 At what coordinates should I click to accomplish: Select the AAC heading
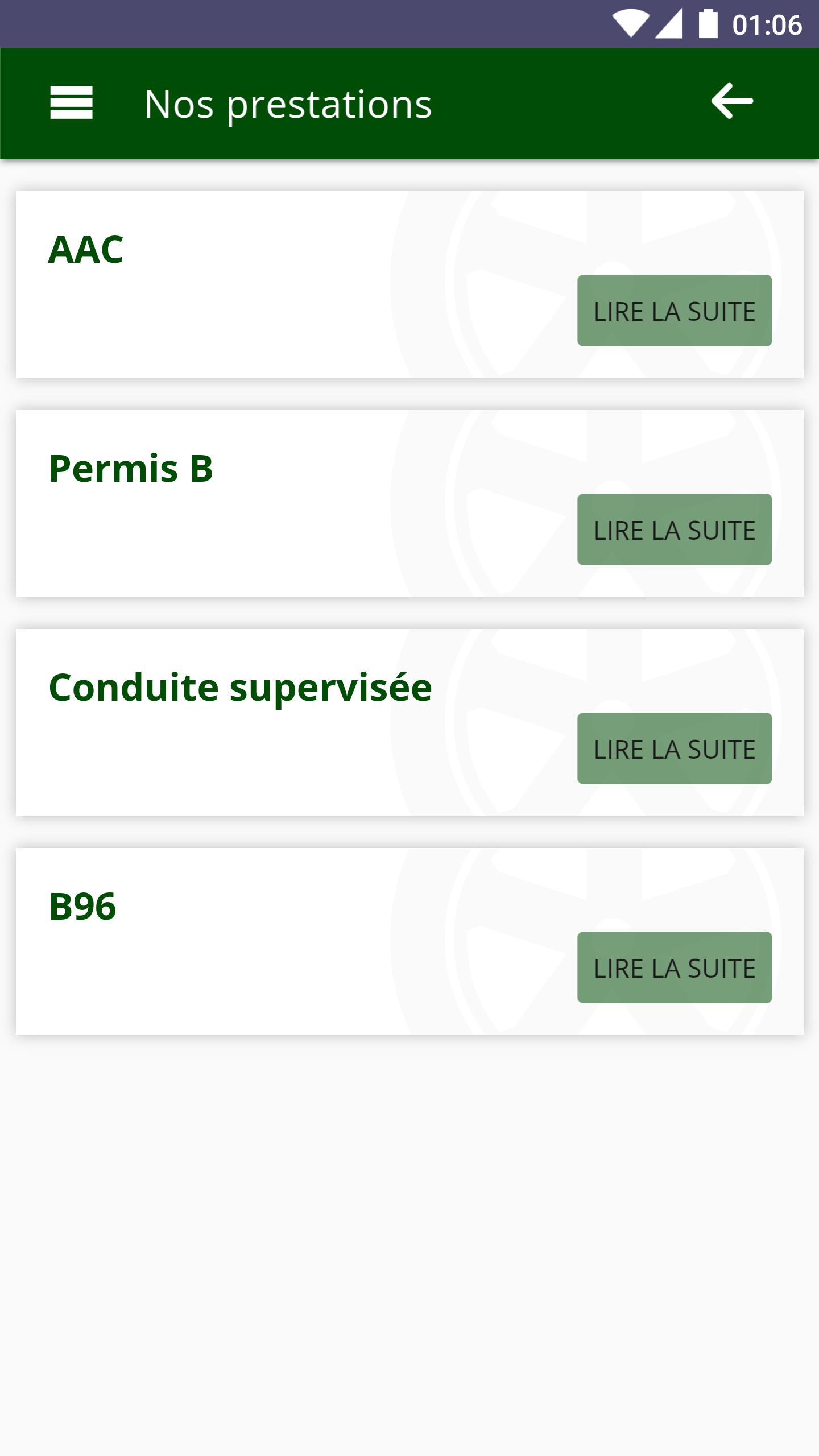coord(86,250)
